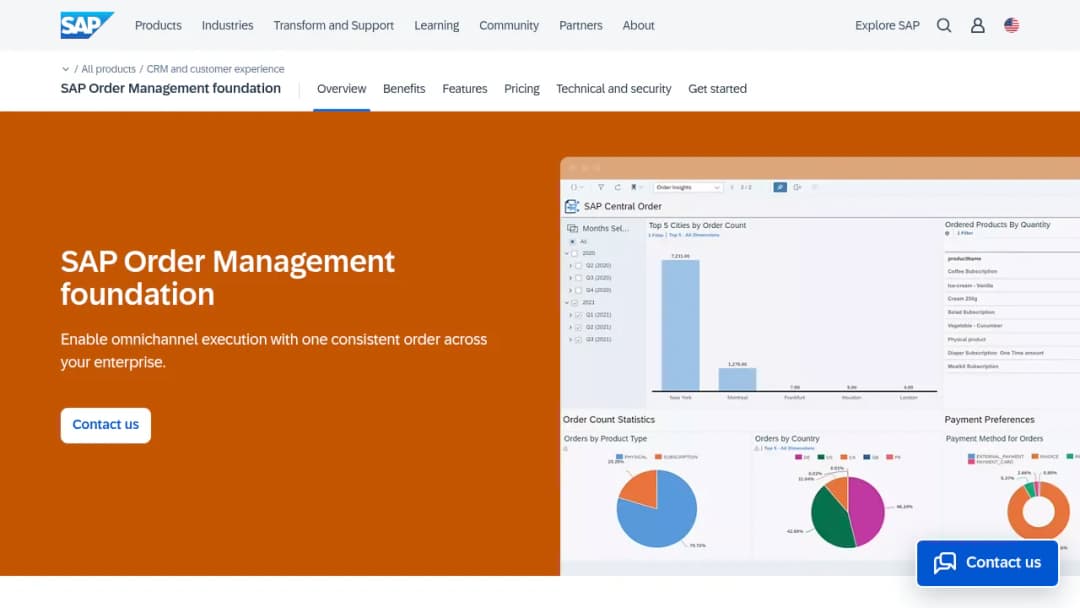
Task: Open the user account icon
Action: [x=977, y=25]
